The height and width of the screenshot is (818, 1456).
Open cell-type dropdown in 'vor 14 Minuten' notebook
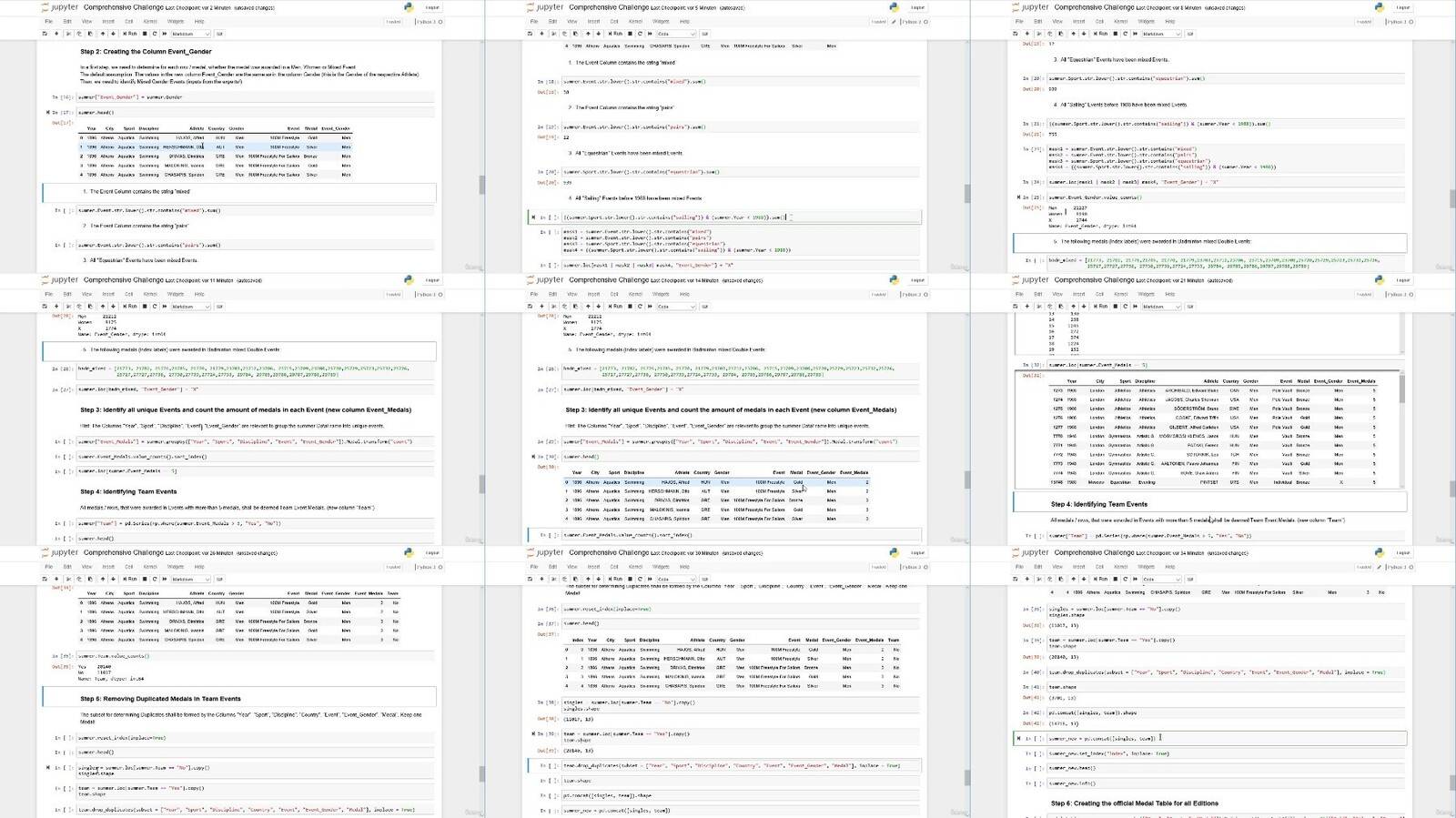tap(676, 307)
